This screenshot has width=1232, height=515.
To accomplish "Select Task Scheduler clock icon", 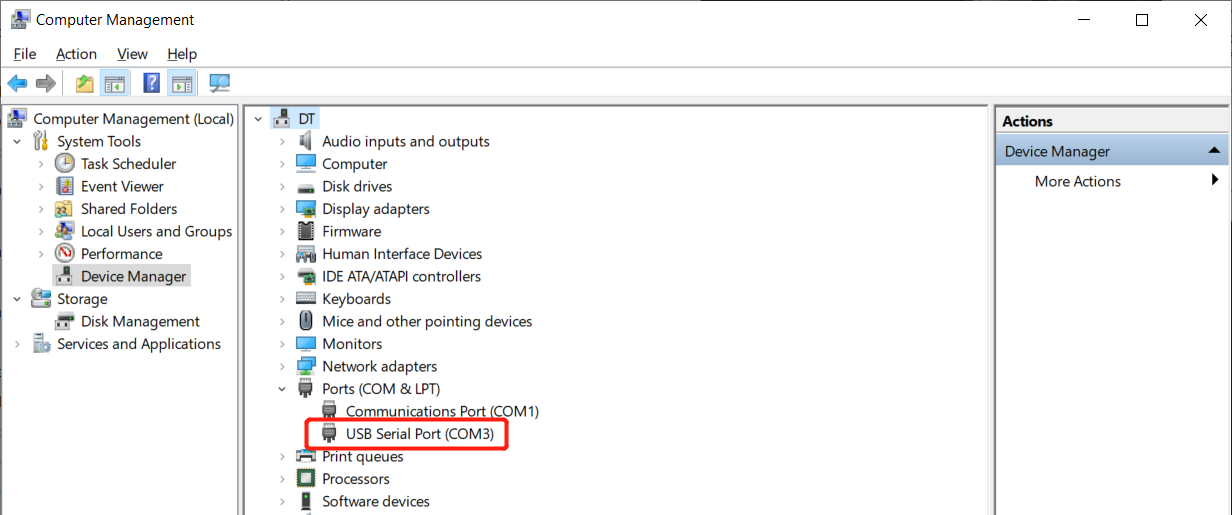I will [x=65, y=163].
